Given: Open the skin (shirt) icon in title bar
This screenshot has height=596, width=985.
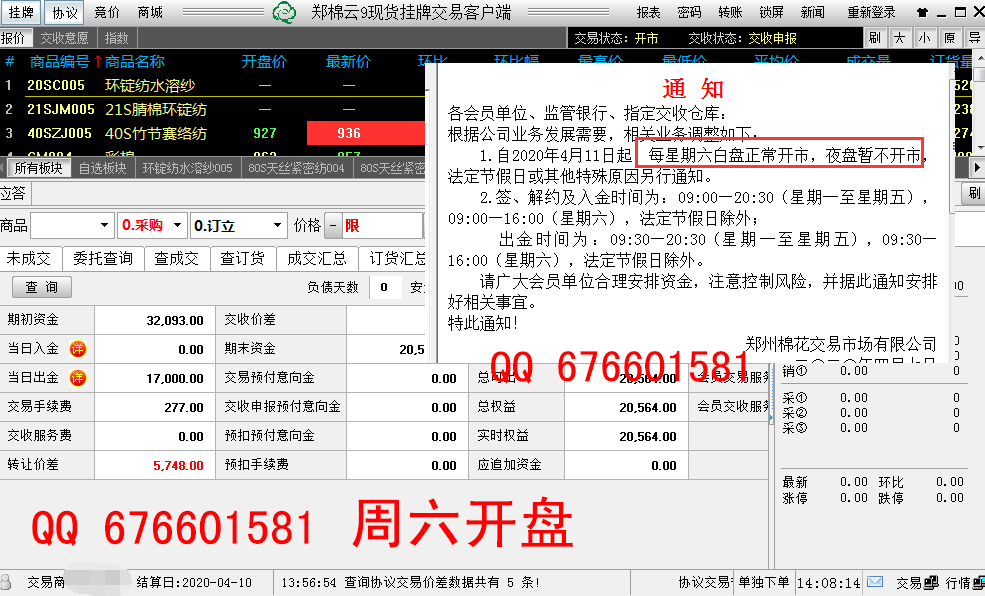Looking at the screenshot, I should (x=922, y=13).
